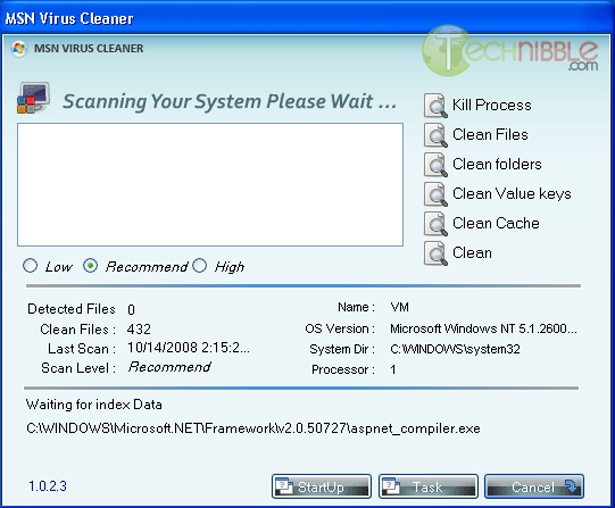Click the plain Clean label
615x508 pixels.
coord(472,253)
